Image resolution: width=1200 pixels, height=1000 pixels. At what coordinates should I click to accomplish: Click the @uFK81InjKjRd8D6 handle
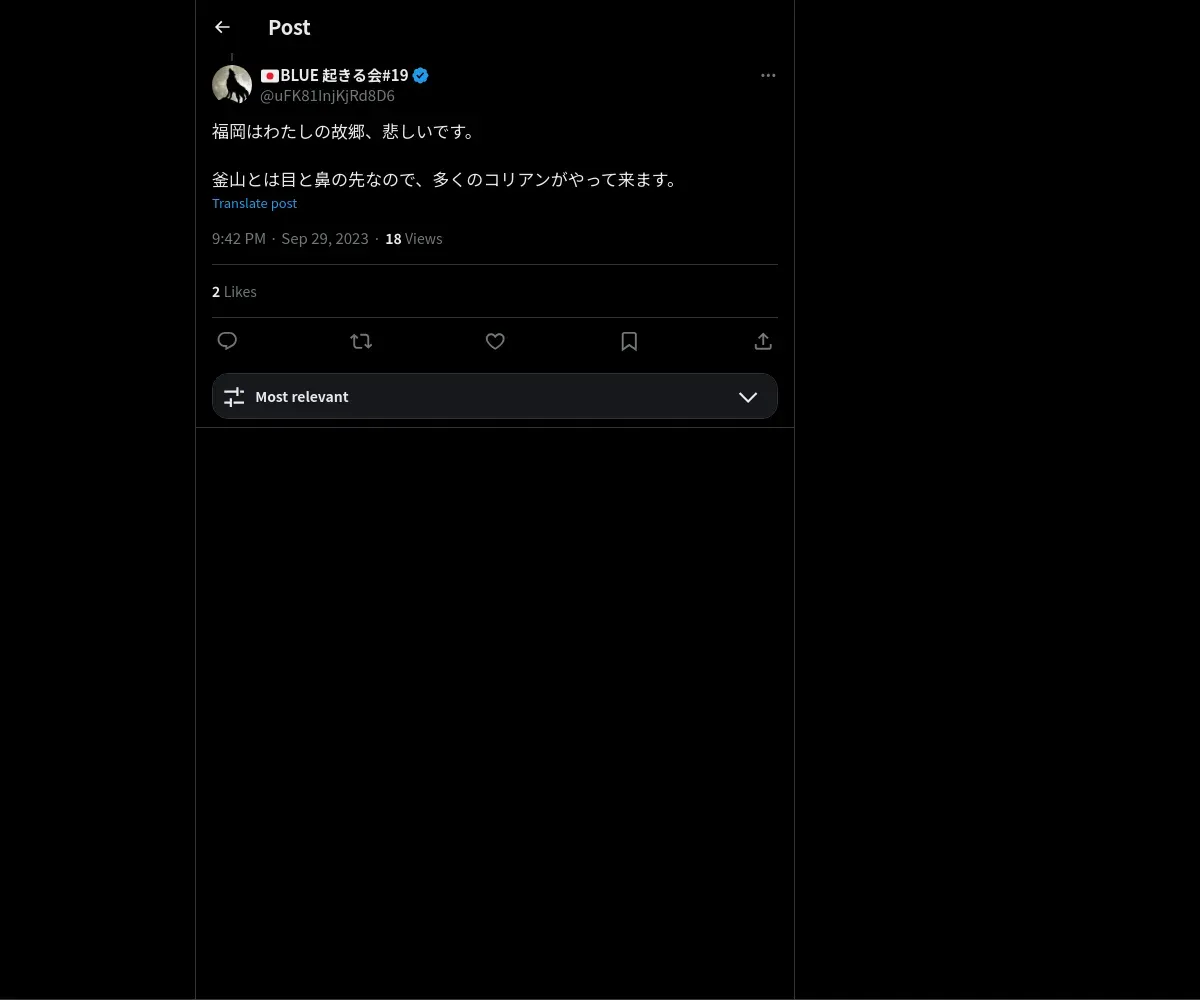pos(327,96)
